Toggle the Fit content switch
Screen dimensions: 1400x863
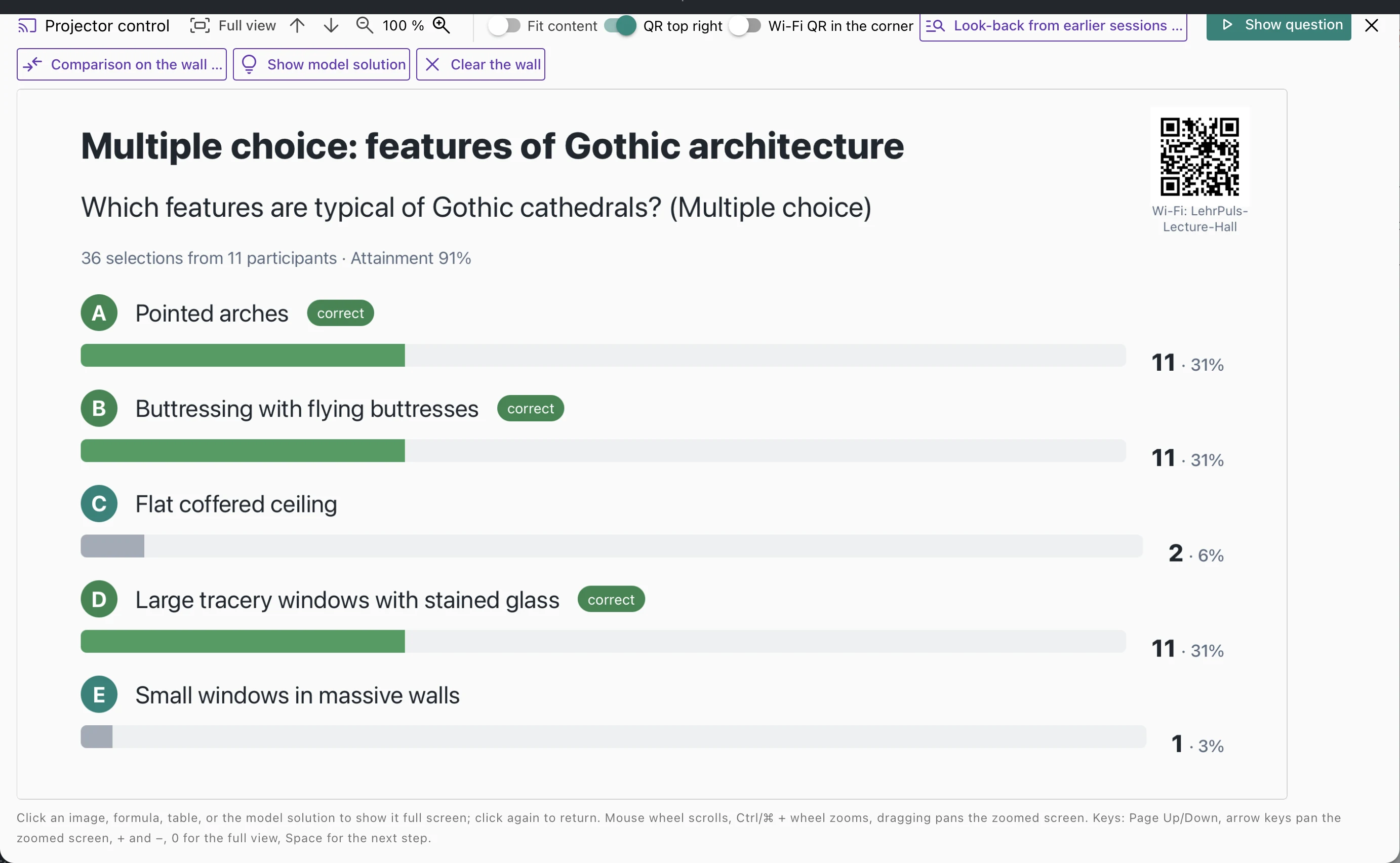504,26
